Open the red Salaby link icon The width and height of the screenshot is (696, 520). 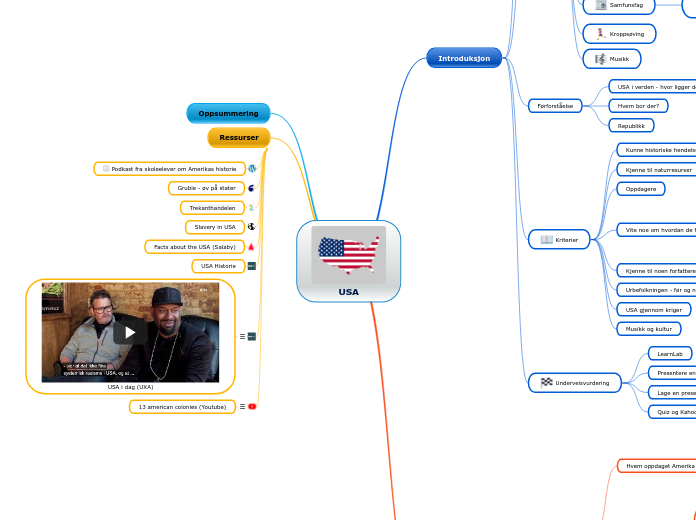click(x=251, y=246)
